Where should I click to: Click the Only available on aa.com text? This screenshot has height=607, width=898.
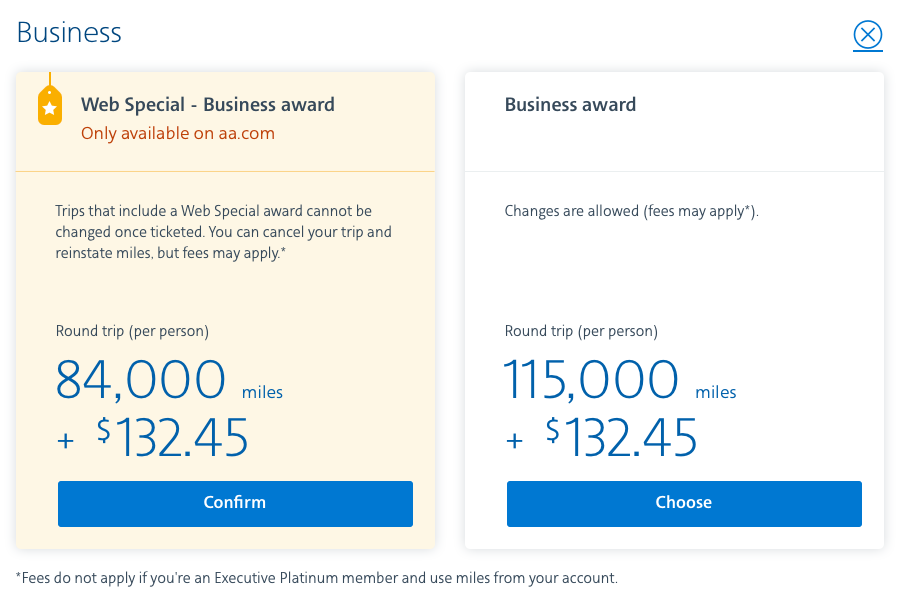[x=178, y=133]
